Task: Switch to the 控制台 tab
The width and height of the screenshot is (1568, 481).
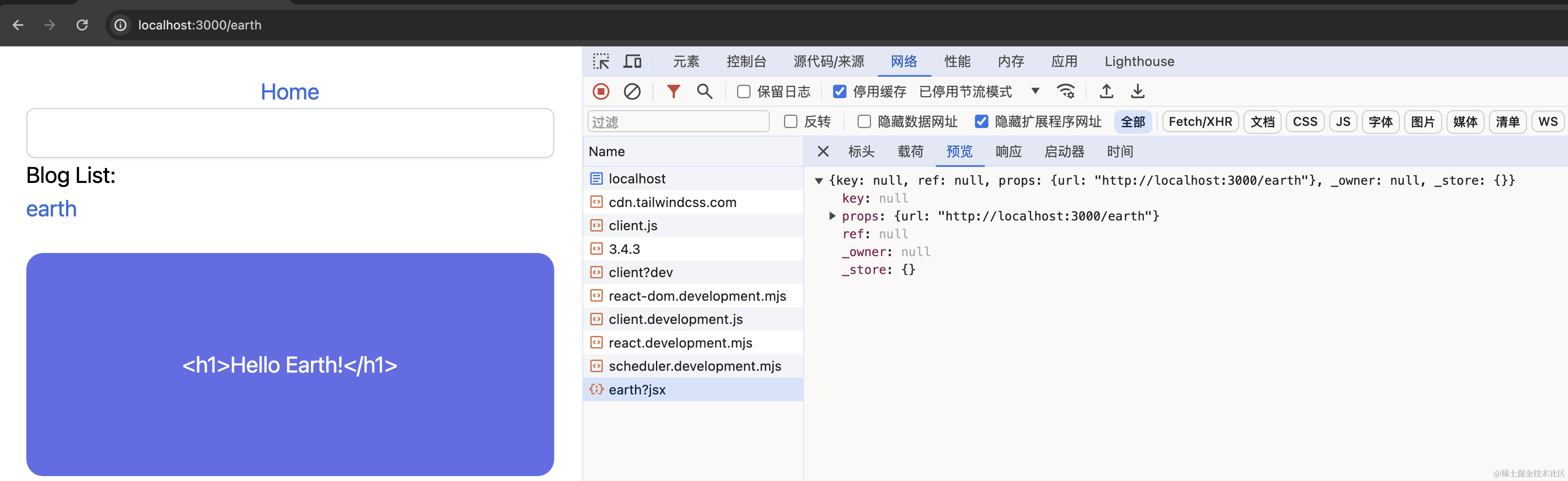Action: [746, 62]
